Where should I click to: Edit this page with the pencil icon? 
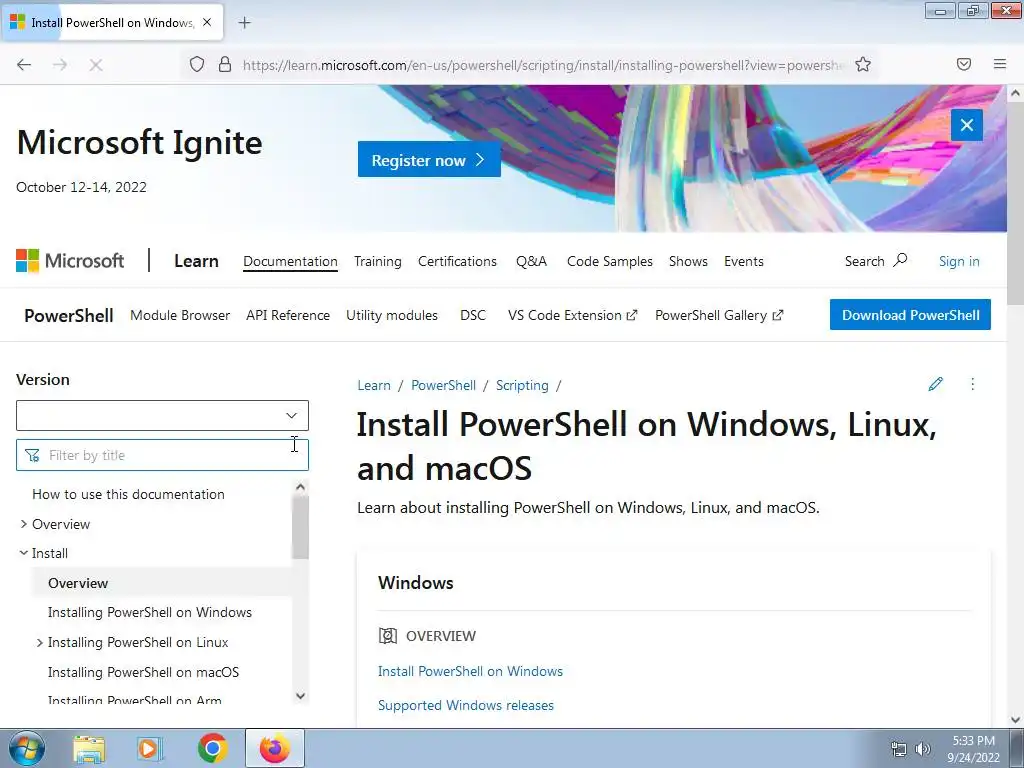pyautogui.click(x=935, y=384)
